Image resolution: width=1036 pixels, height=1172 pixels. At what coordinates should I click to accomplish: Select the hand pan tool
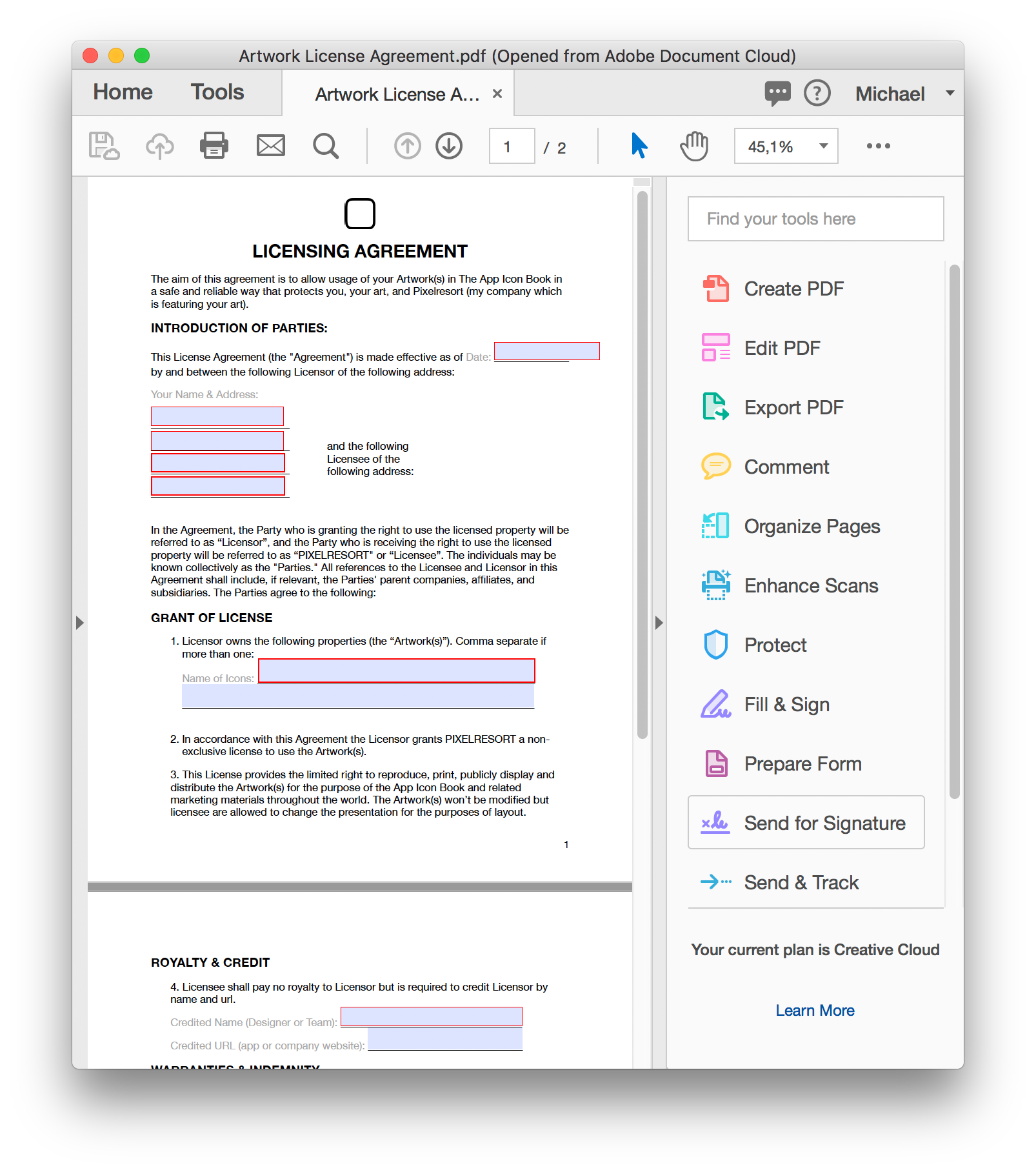694,146
